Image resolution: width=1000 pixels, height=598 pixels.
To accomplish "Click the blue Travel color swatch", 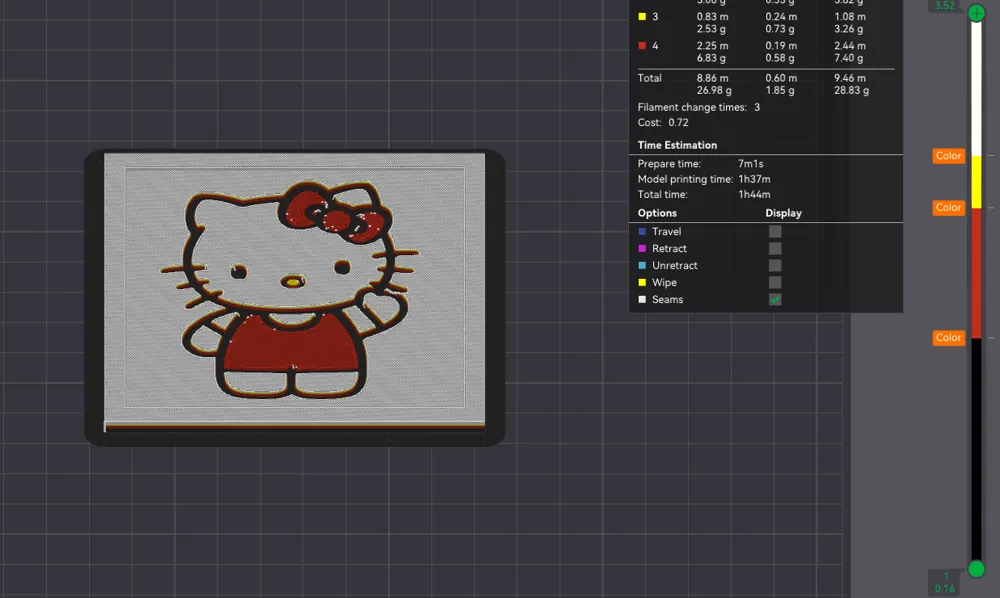I will pos(642,231).
